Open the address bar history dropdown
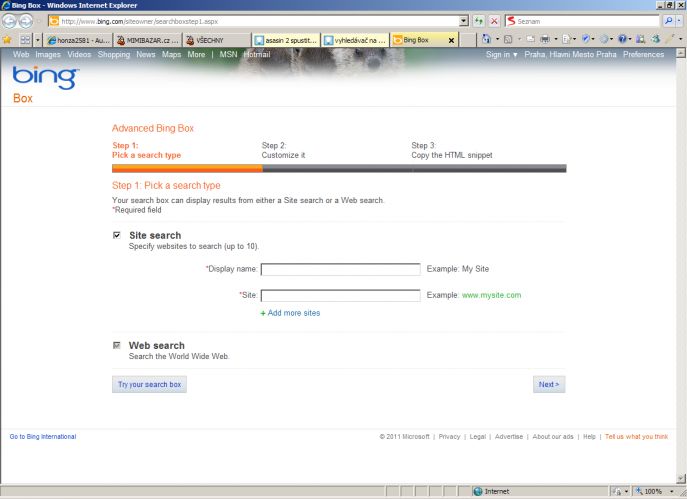The image size is (687, 499). (464, 21)
